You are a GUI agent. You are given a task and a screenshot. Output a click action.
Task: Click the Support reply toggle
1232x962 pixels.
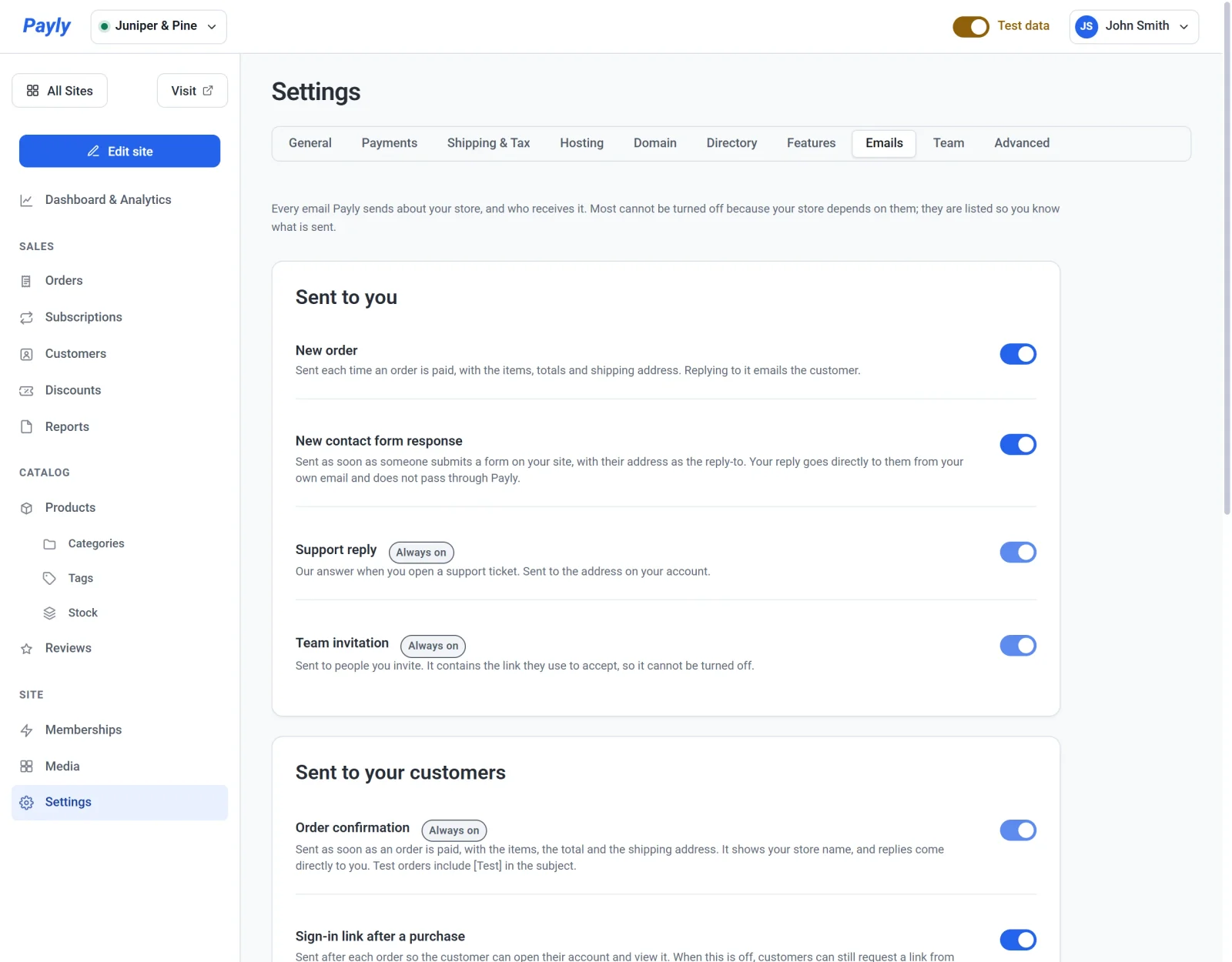point(1018,553)
